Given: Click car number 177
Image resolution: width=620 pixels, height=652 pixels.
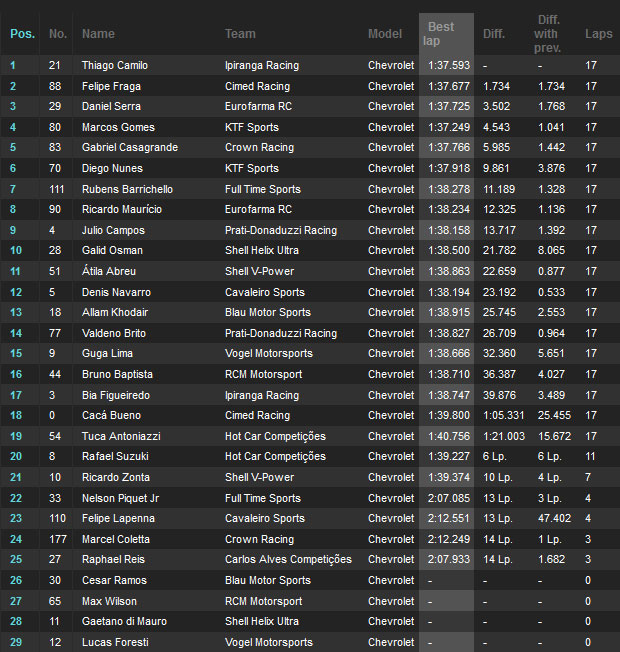Looking at the screenshot, I should [x=58, y=539].
